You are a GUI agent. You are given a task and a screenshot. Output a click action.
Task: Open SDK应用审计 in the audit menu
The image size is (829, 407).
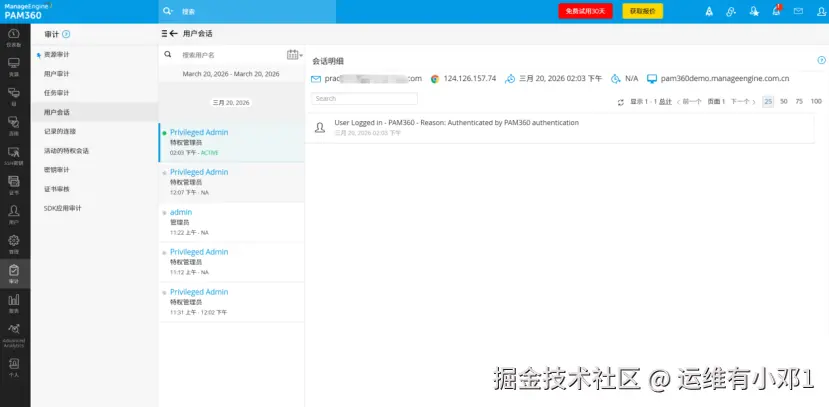(x=63, y=208)
